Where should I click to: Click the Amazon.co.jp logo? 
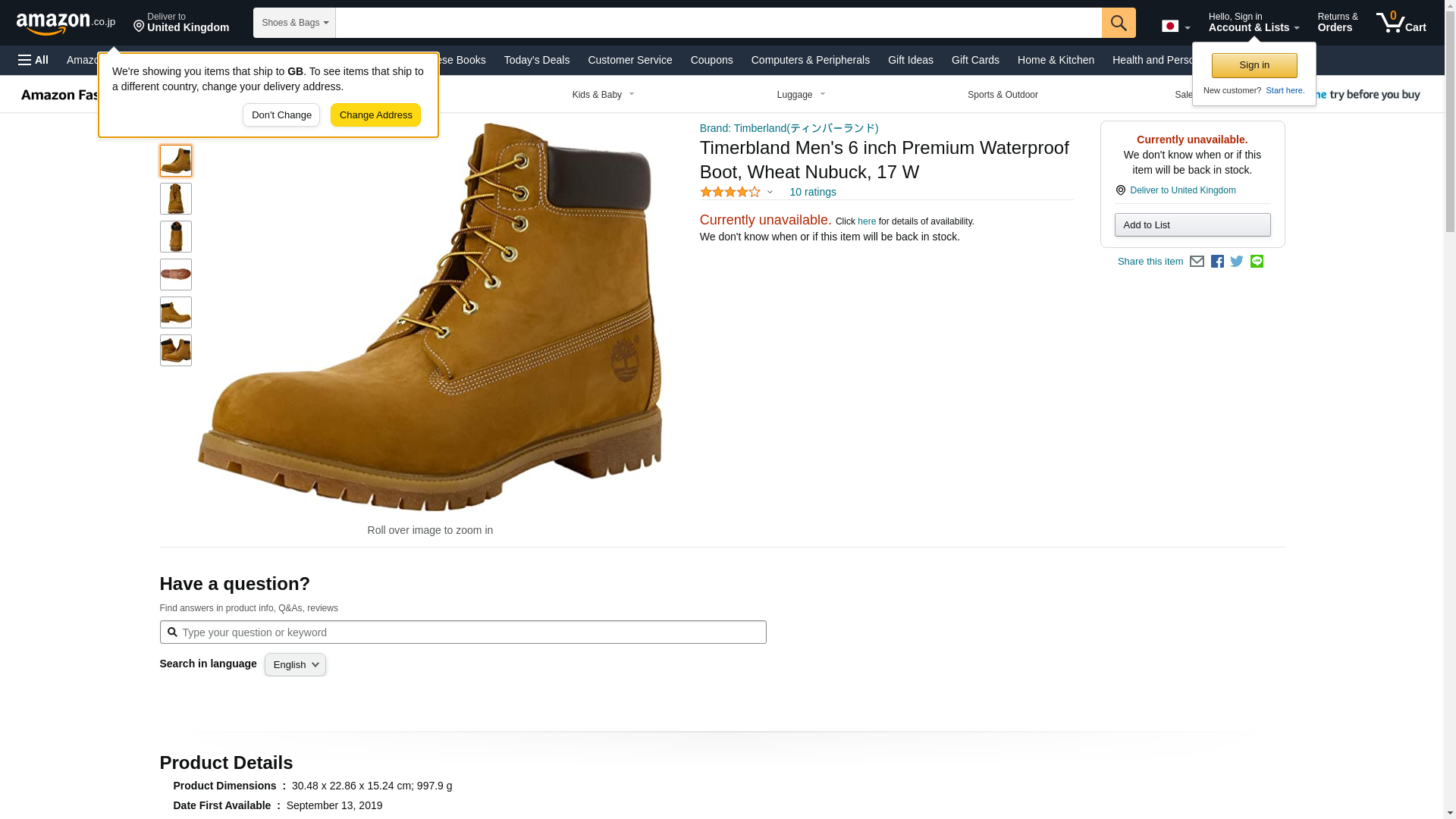click(66, 23)
